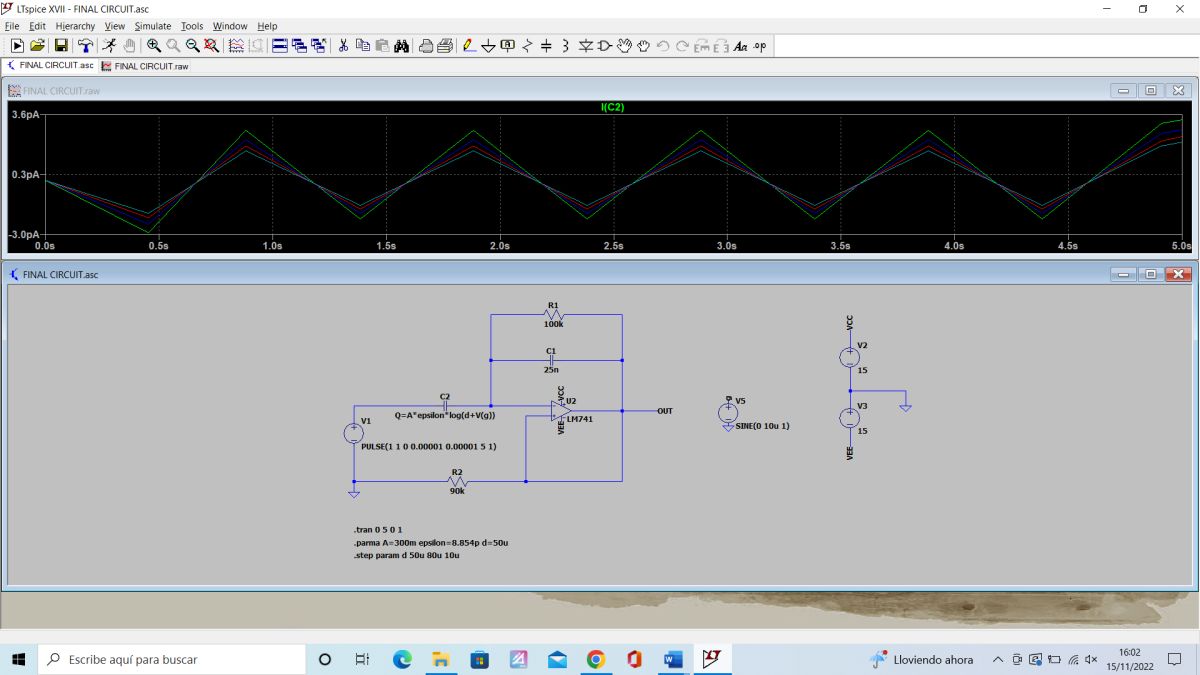
Task: Open Google Chrome from the taskbar
Action: [x=596, y=659]
